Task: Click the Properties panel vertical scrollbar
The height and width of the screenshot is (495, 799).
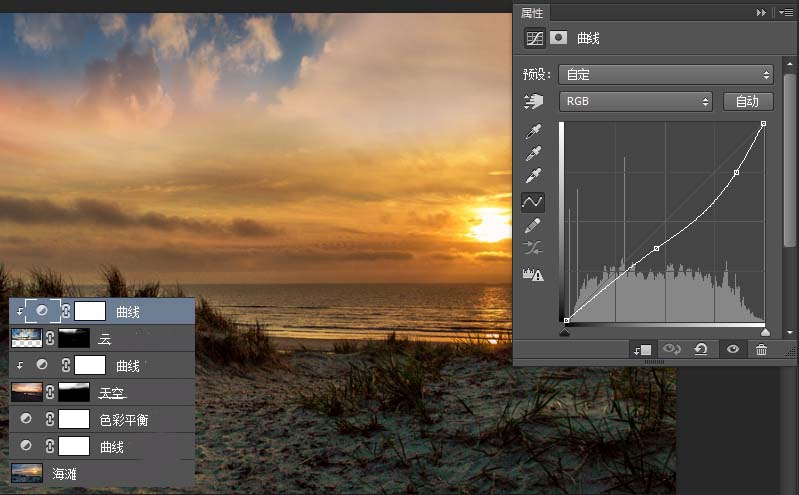Action: click(790, 162)
